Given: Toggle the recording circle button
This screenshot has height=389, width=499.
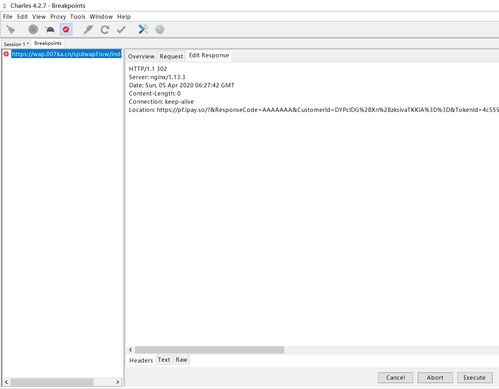Looking at the screenshot, I should pyautogui.click(x=33, y=30).
